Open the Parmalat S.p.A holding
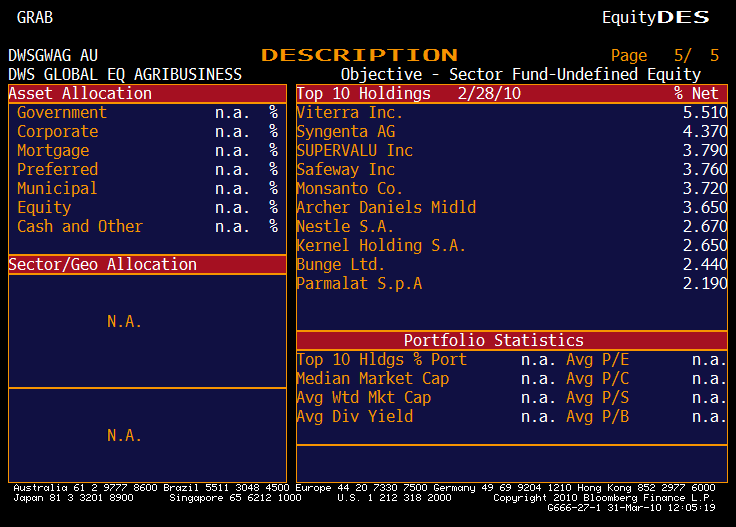The image size is (736, 527). (x=360, y=283)
